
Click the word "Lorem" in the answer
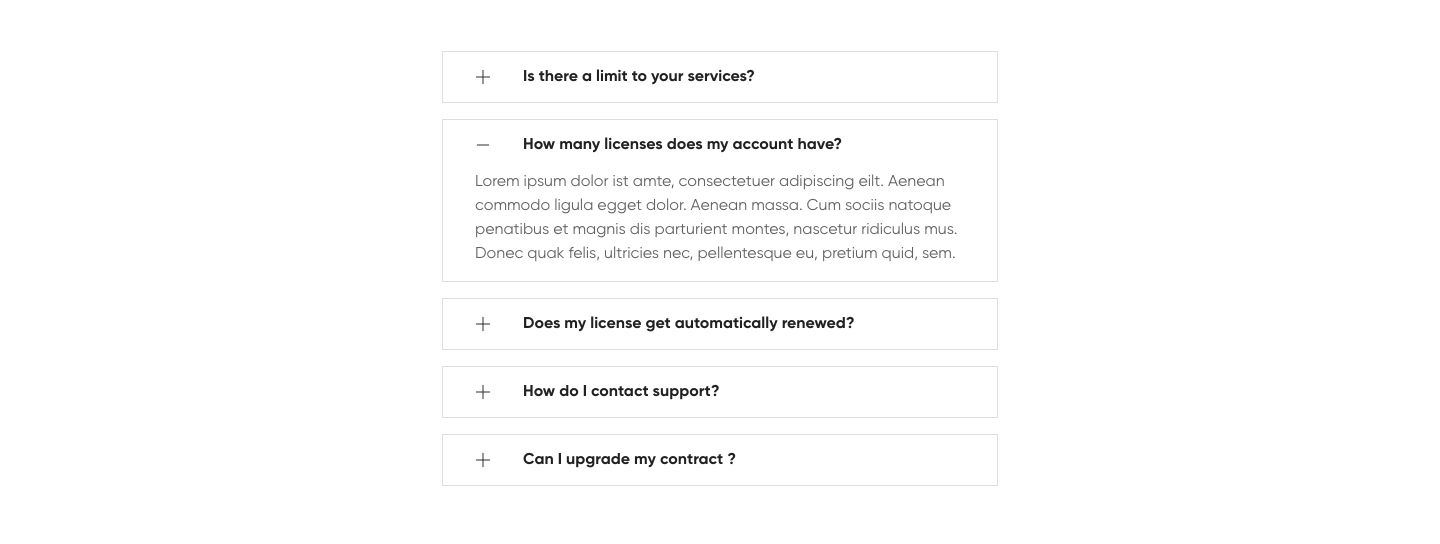pos(497,181)
